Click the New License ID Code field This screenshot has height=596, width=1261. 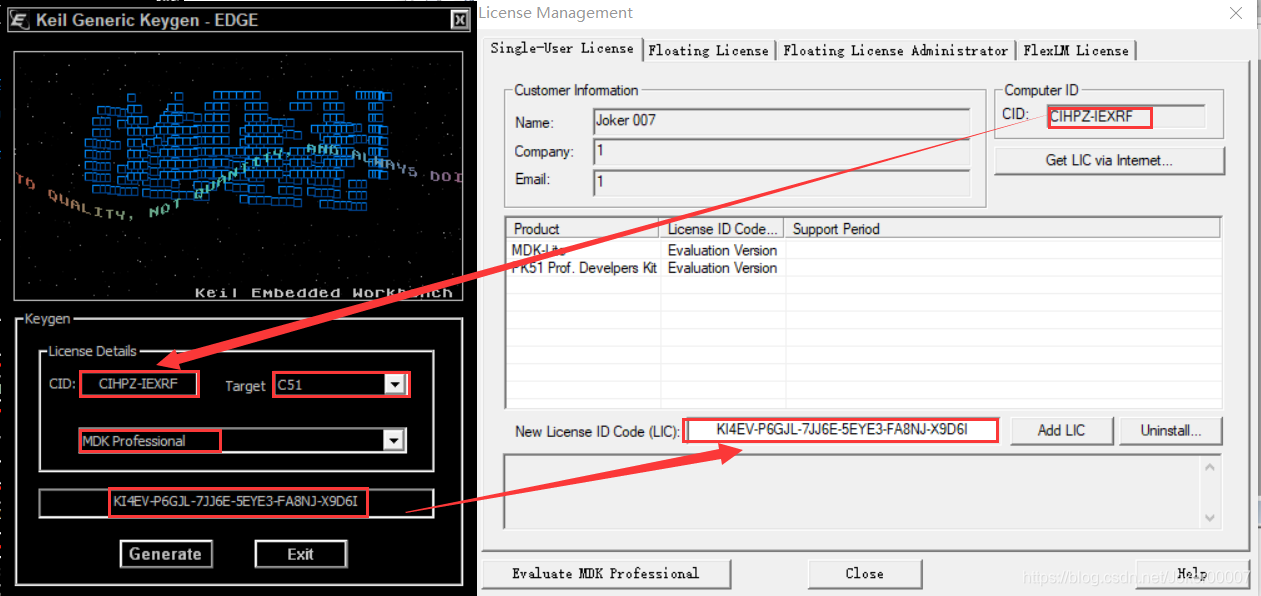pos(842,430)
